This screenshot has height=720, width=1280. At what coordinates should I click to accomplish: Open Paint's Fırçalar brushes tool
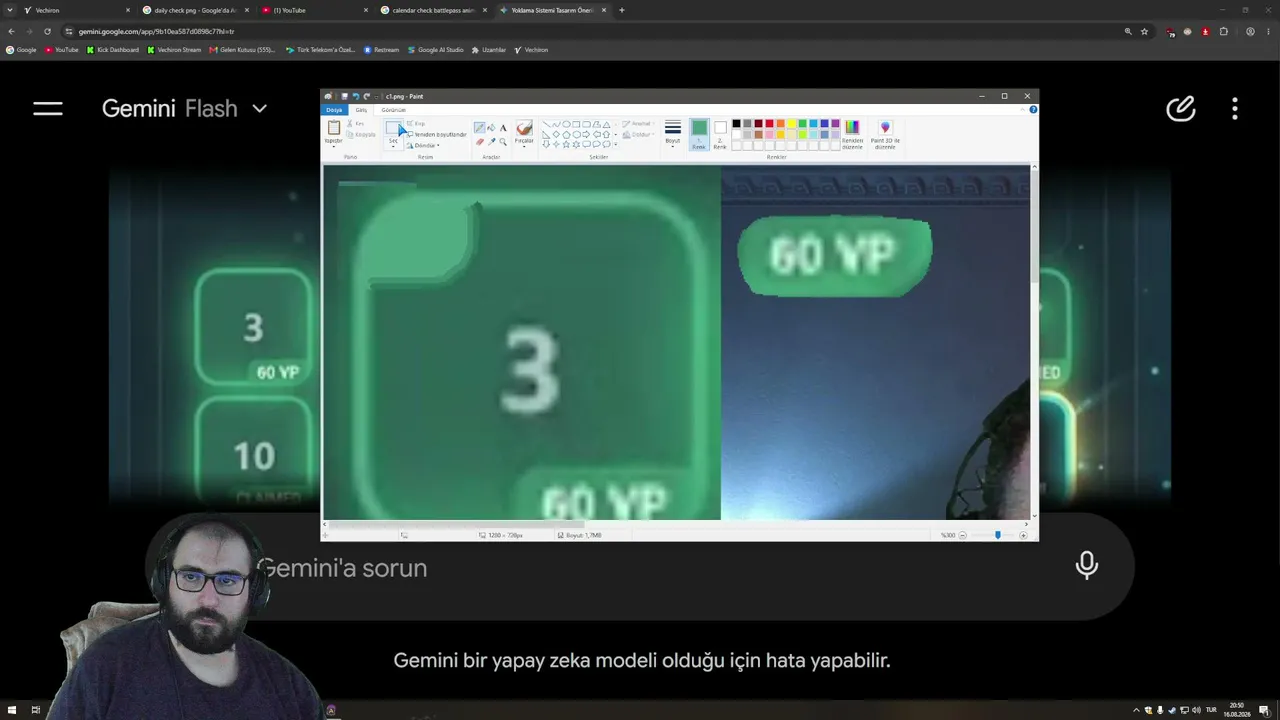pos(524,133)
